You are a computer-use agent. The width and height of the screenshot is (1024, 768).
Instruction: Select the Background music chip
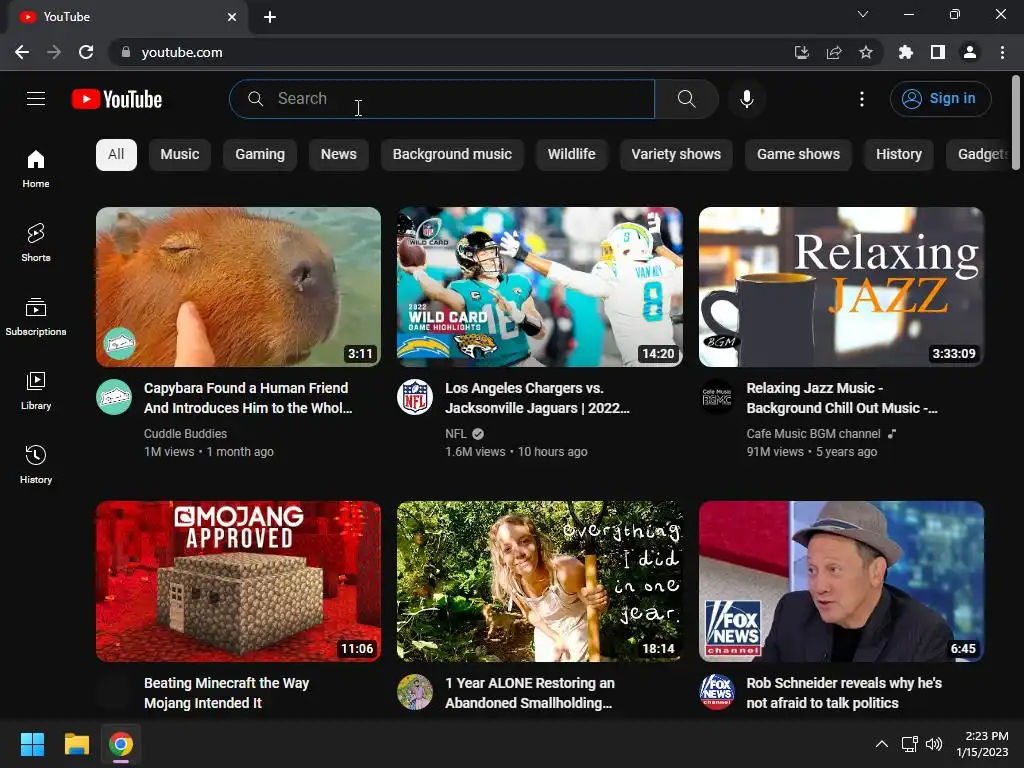(452, 155)
